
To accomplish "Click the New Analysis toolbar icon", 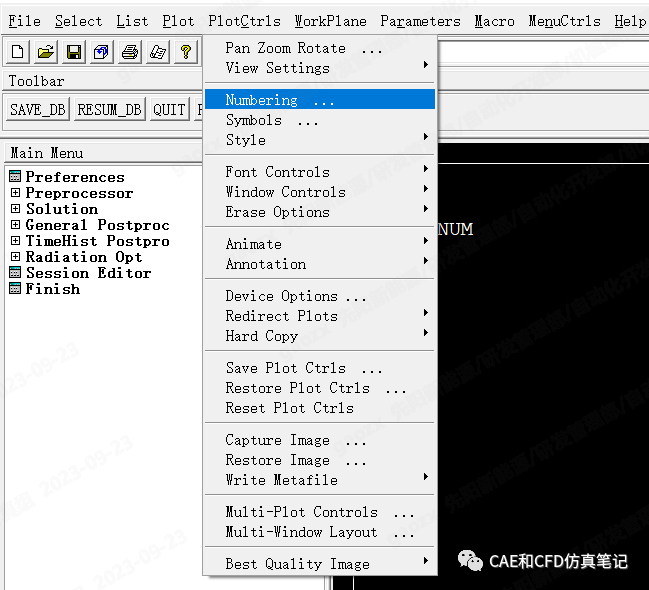I will point(17,52).
